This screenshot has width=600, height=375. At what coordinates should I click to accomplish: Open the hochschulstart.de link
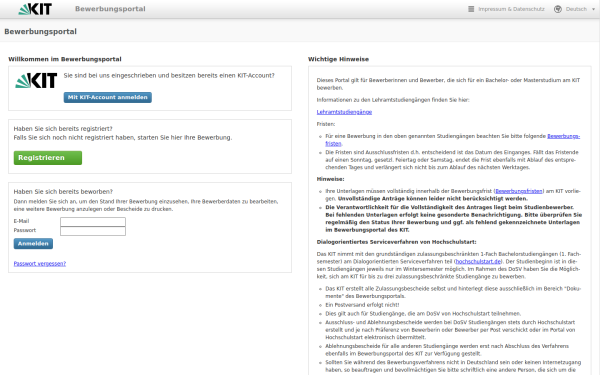[x=478, y=261]
